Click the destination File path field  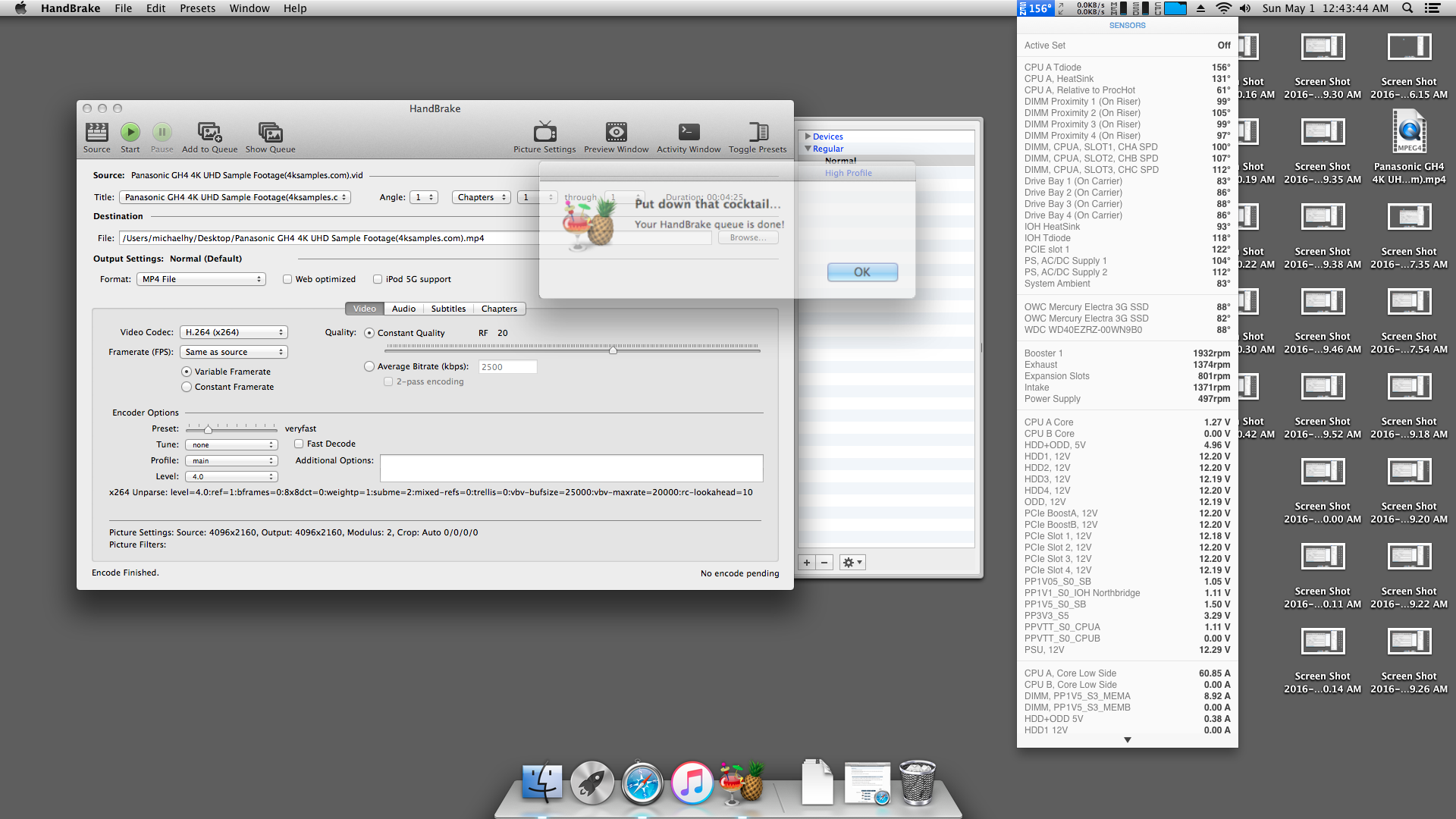point(415,238)
